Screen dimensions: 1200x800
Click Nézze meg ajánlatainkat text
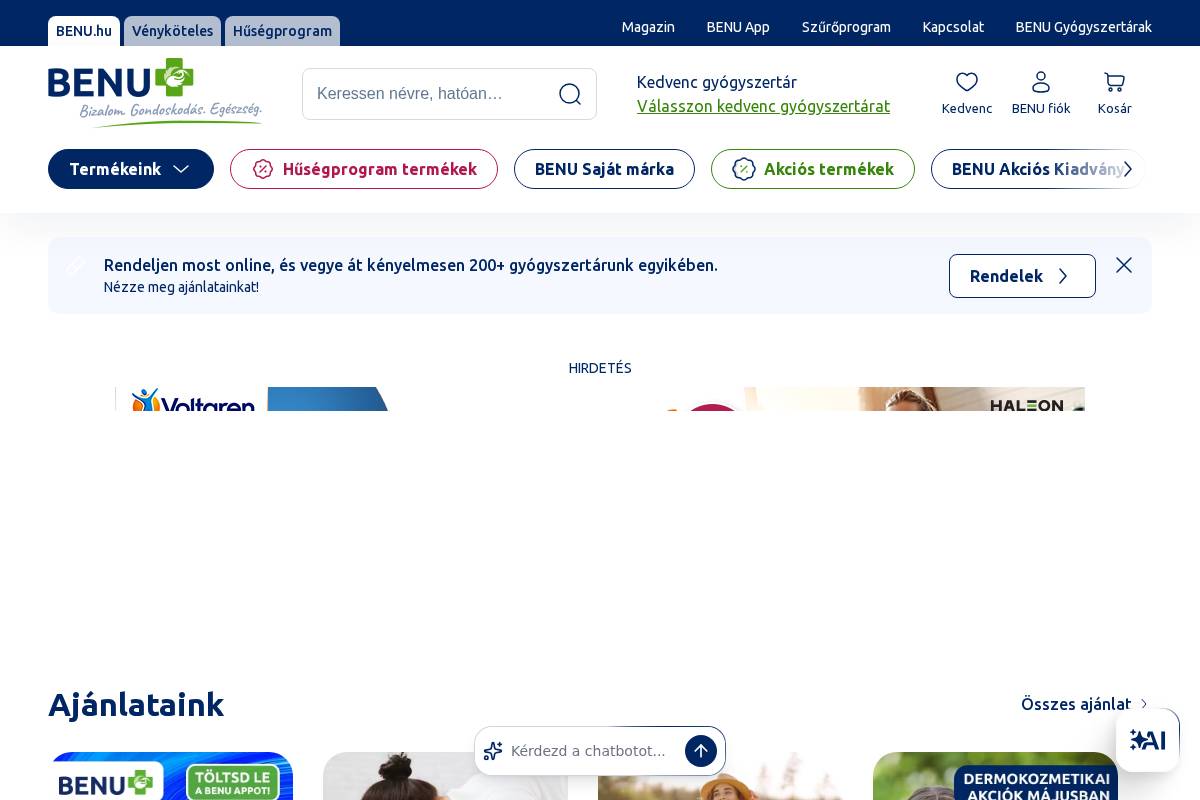181,287
